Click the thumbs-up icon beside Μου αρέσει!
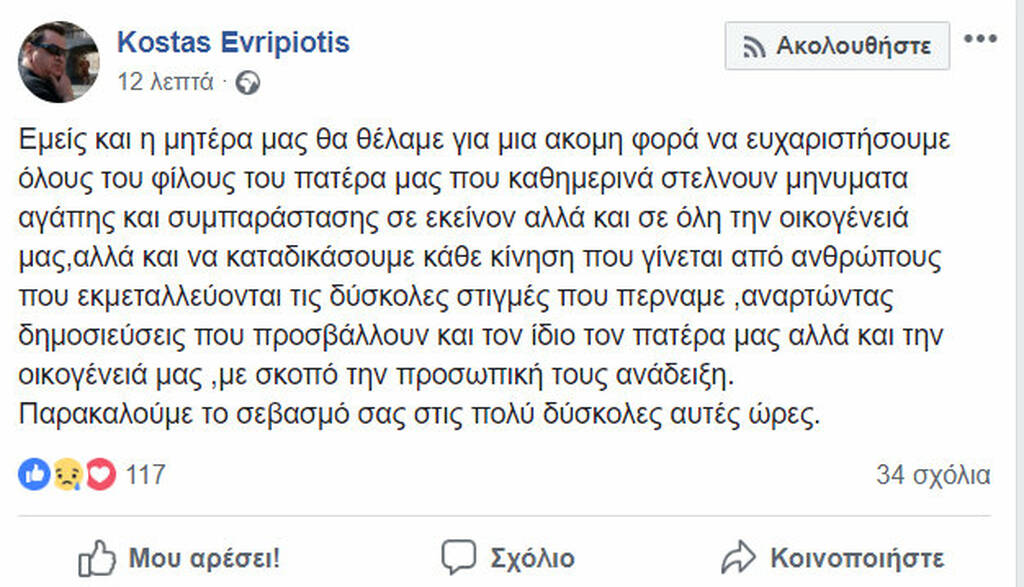Image resolution: width=1024 pixels, height=587 pixels. tap(95, 556)
